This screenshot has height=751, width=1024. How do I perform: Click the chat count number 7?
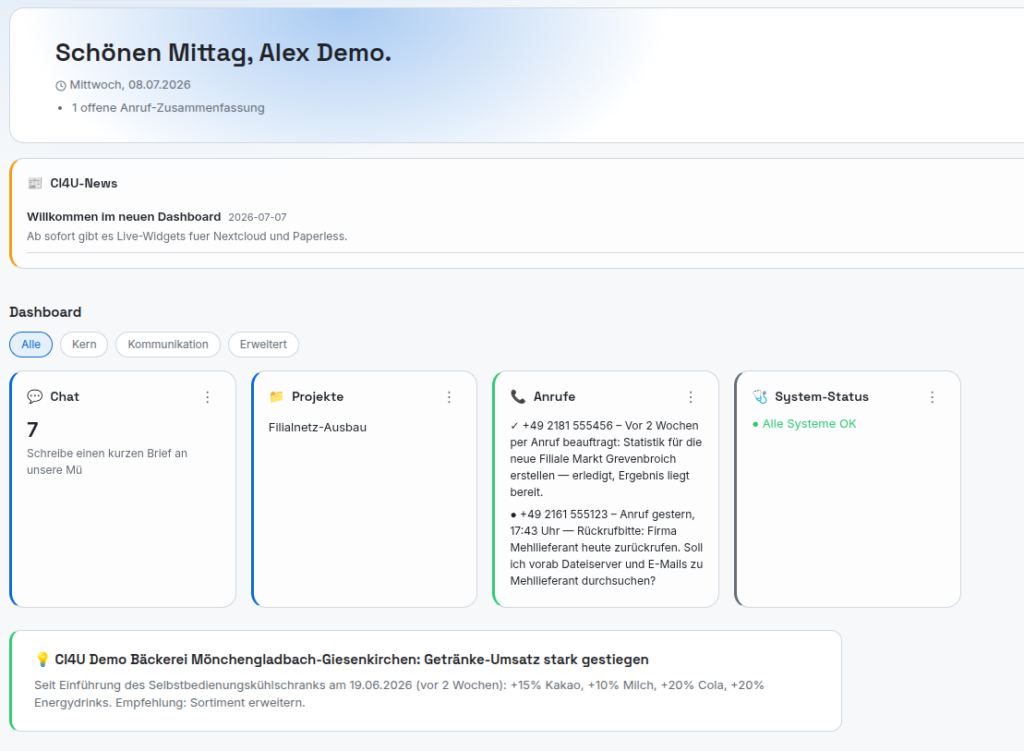click(x=33, y=430)
